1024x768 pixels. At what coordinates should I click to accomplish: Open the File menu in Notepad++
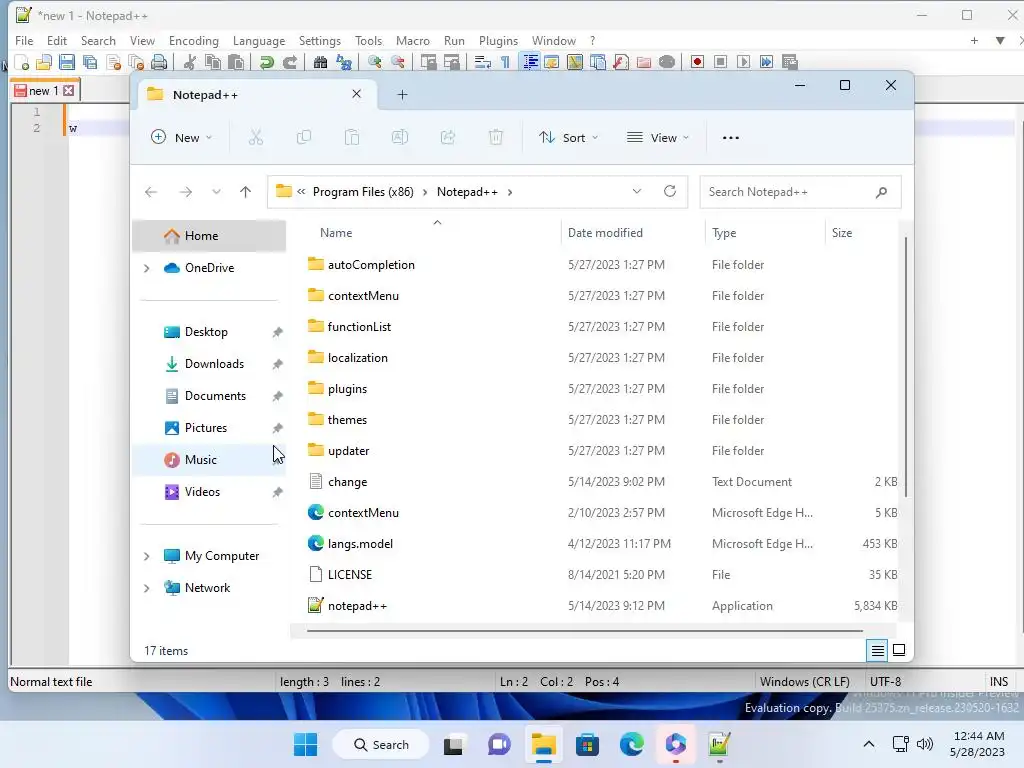pyautogui.click(x=24, y=40)
